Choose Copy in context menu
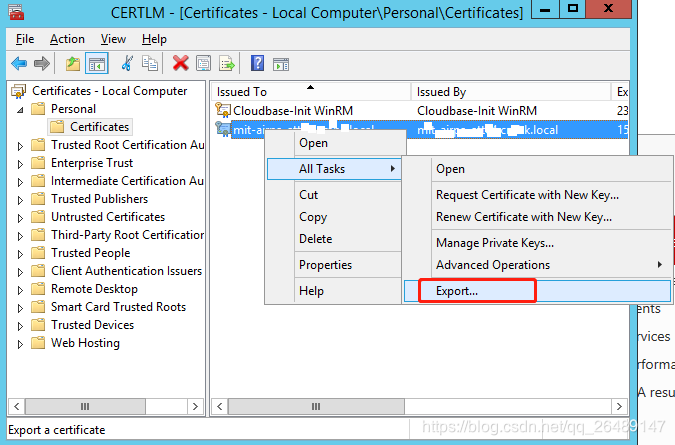Screen dimensions: 675x445 coord(334,217)
